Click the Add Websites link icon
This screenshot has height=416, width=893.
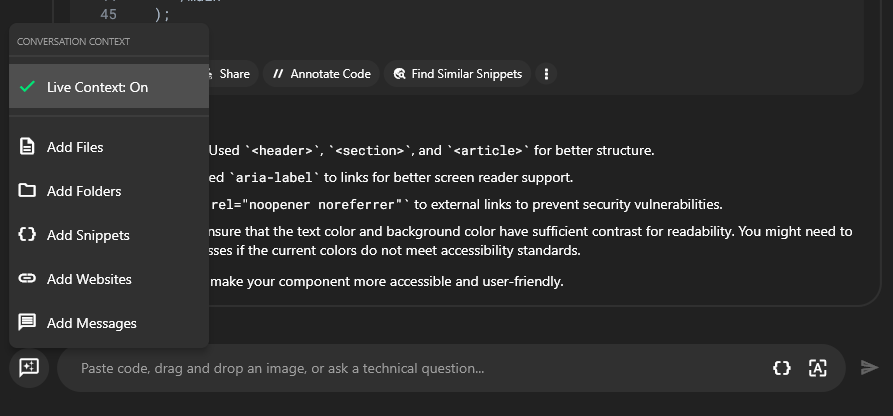pyautogui.click(x=27, y=278)
